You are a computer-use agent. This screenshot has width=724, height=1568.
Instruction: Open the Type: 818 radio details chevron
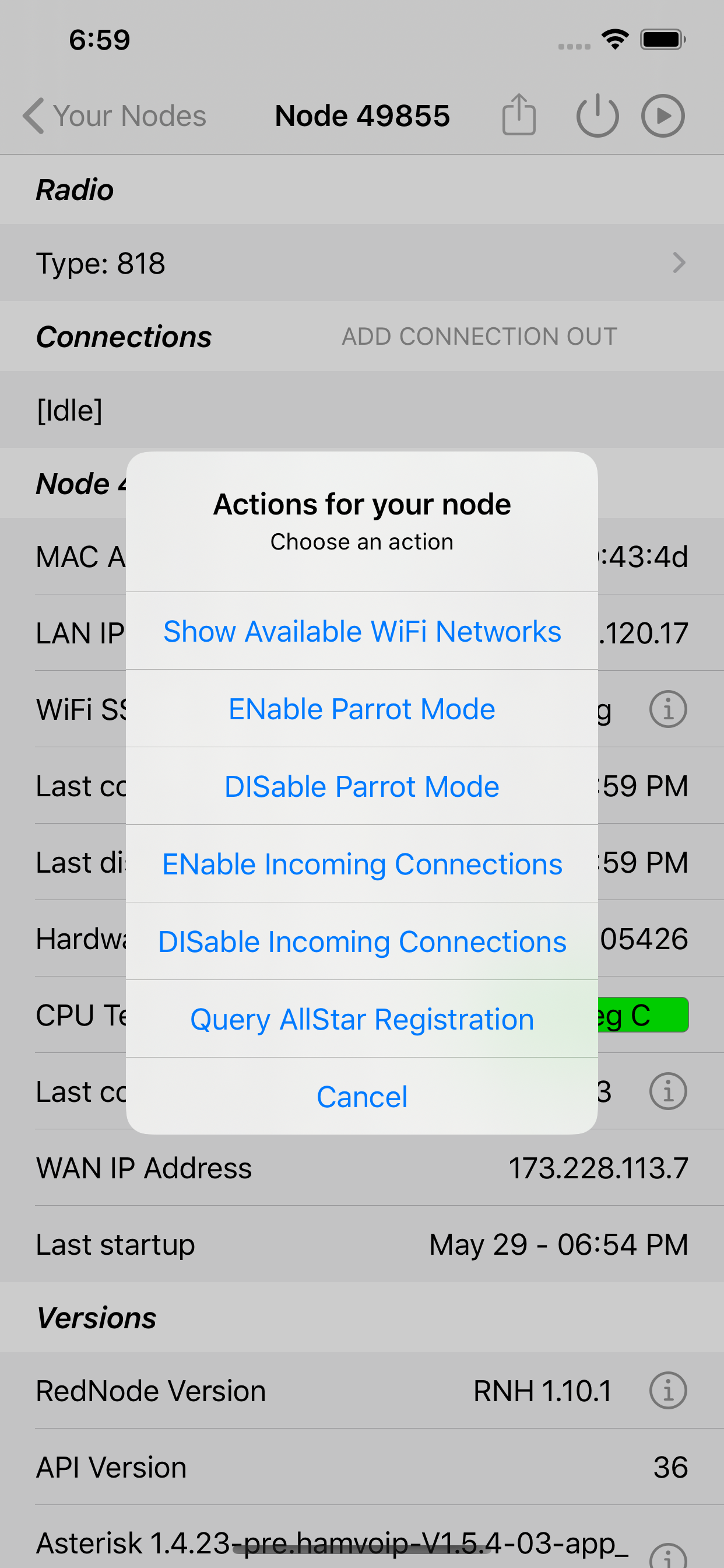pyautogui.click(x=679, y=263)
